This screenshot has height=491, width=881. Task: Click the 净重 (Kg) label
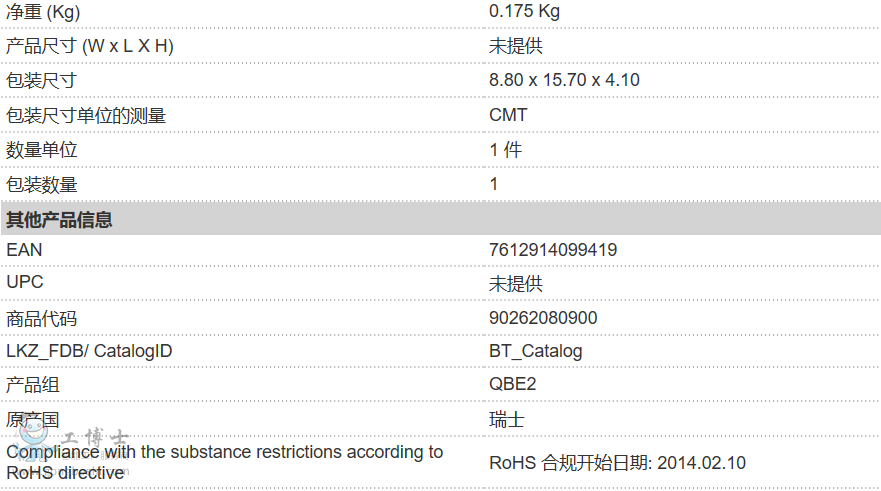tap(43, 12)
